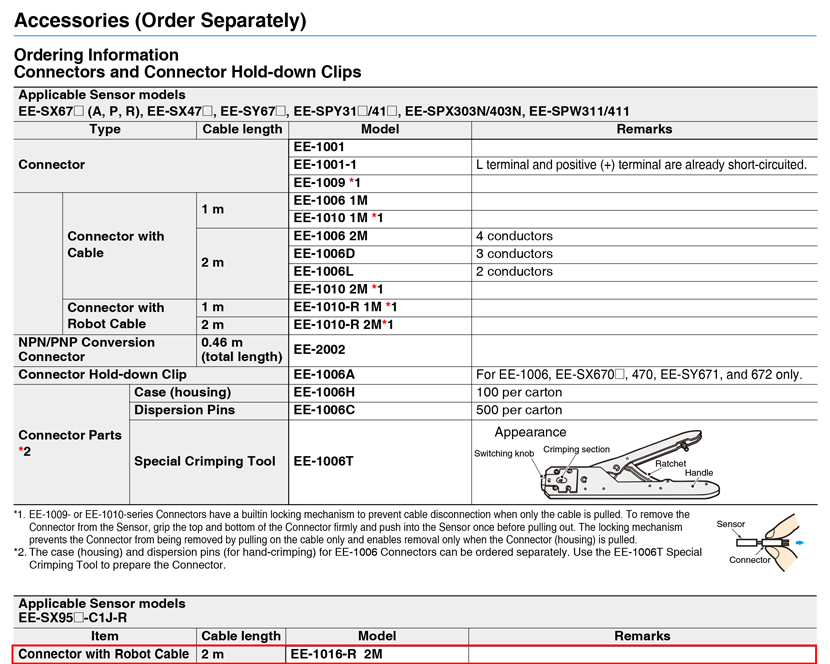Click the 'Appearance' label above the tool drawing

[x=530, y=433]
